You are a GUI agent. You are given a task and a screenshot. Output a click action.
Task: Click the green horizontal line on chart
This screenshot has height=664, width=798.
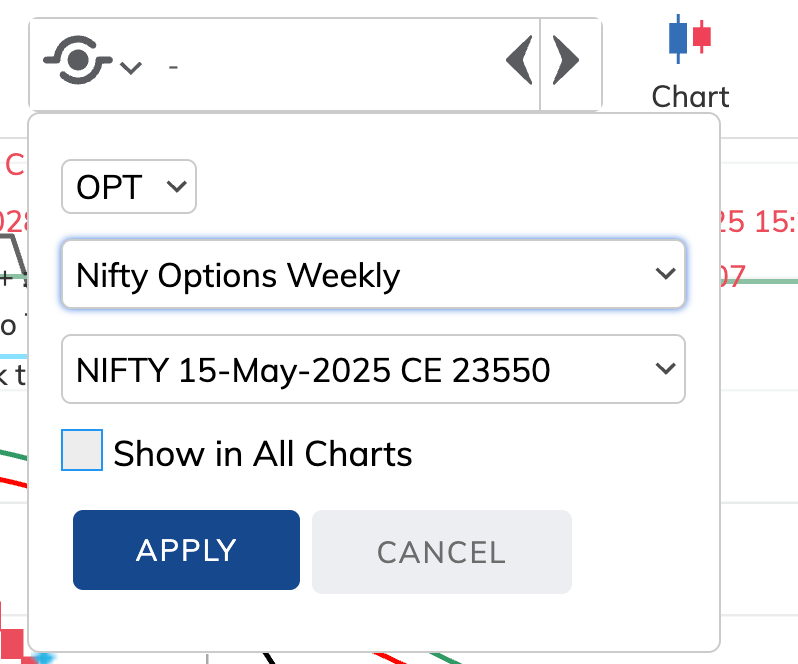(770, 279)
